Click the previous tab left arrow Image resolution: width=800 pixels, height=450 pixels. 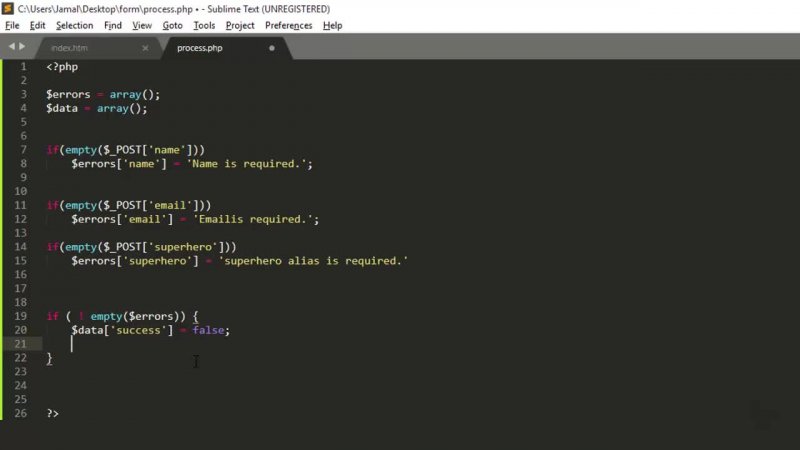pyautogui.click(x=12, y=47)
